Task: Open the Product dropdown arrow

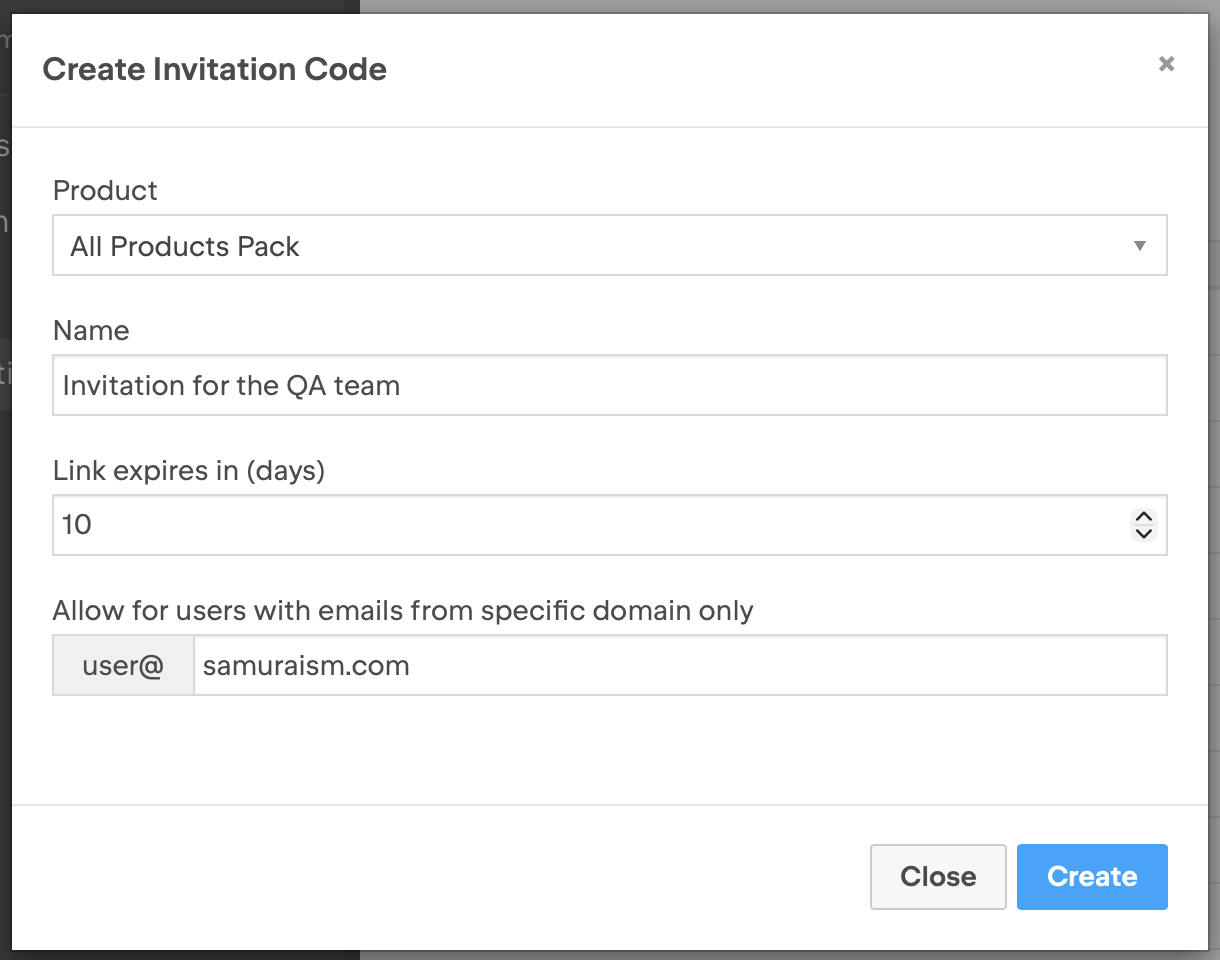Action: pos(1139,246)
